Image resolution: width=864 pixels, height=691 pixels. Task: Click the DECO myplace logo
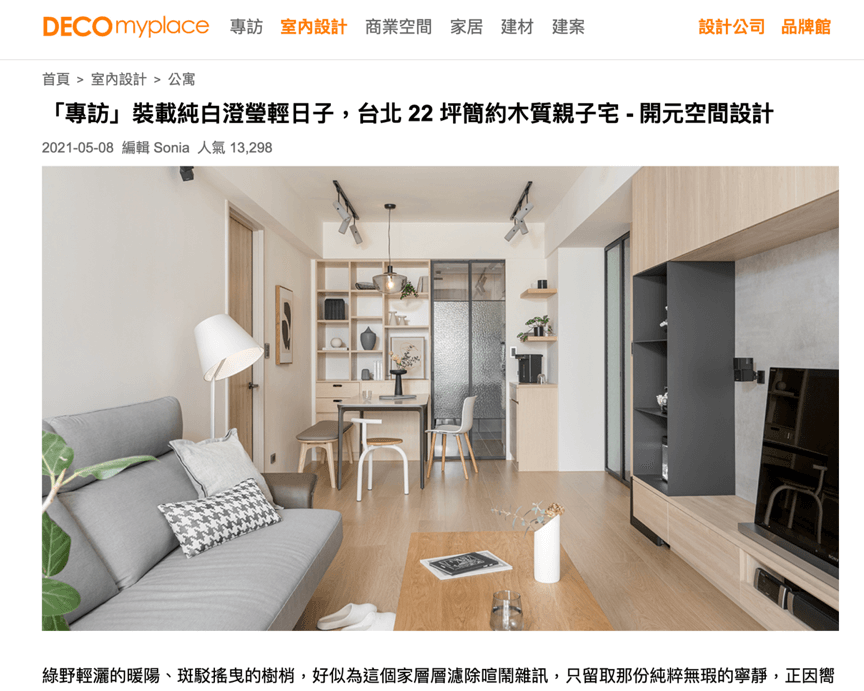(x=126, y=26)
